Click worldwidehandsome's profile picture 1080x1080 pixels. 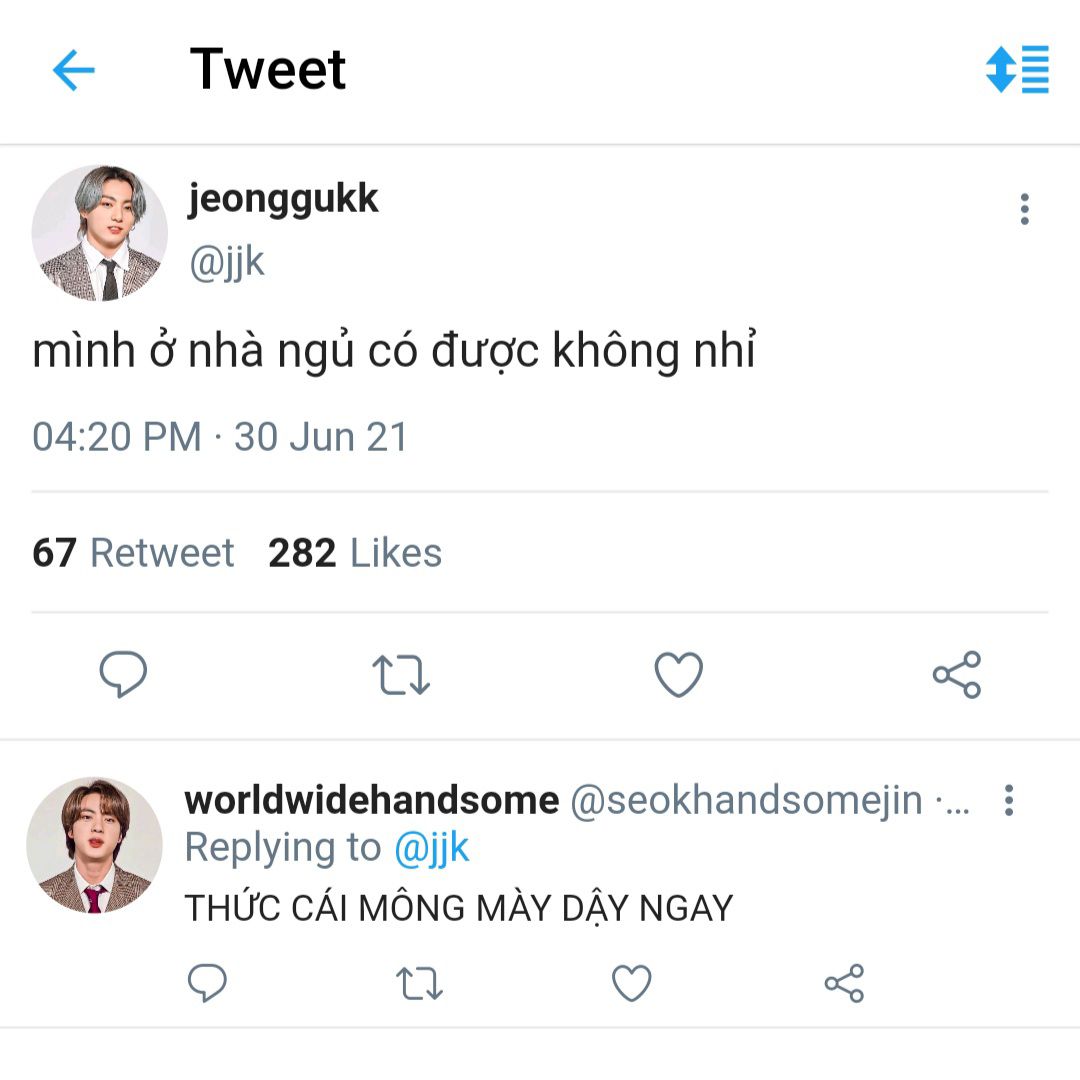click(x=94, y=846)
